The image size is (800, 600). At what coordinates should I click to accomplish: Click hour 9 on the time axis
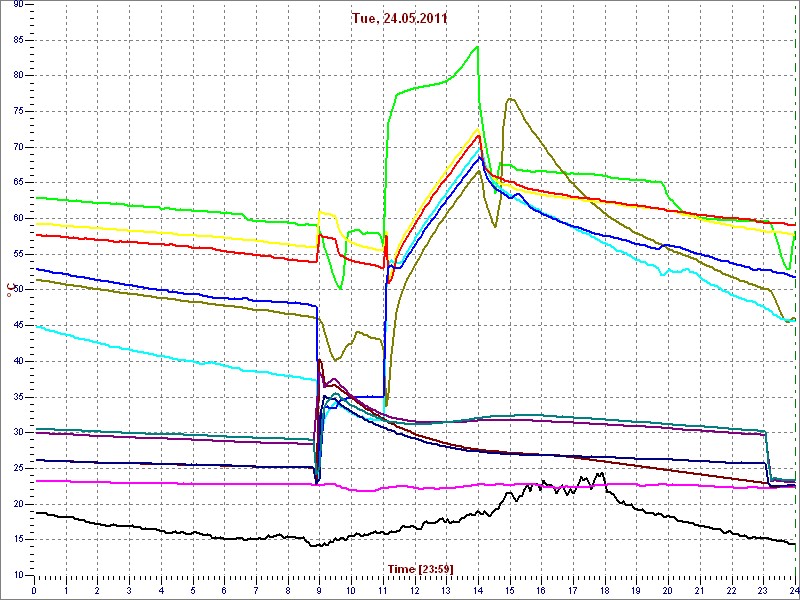[319, 590]
